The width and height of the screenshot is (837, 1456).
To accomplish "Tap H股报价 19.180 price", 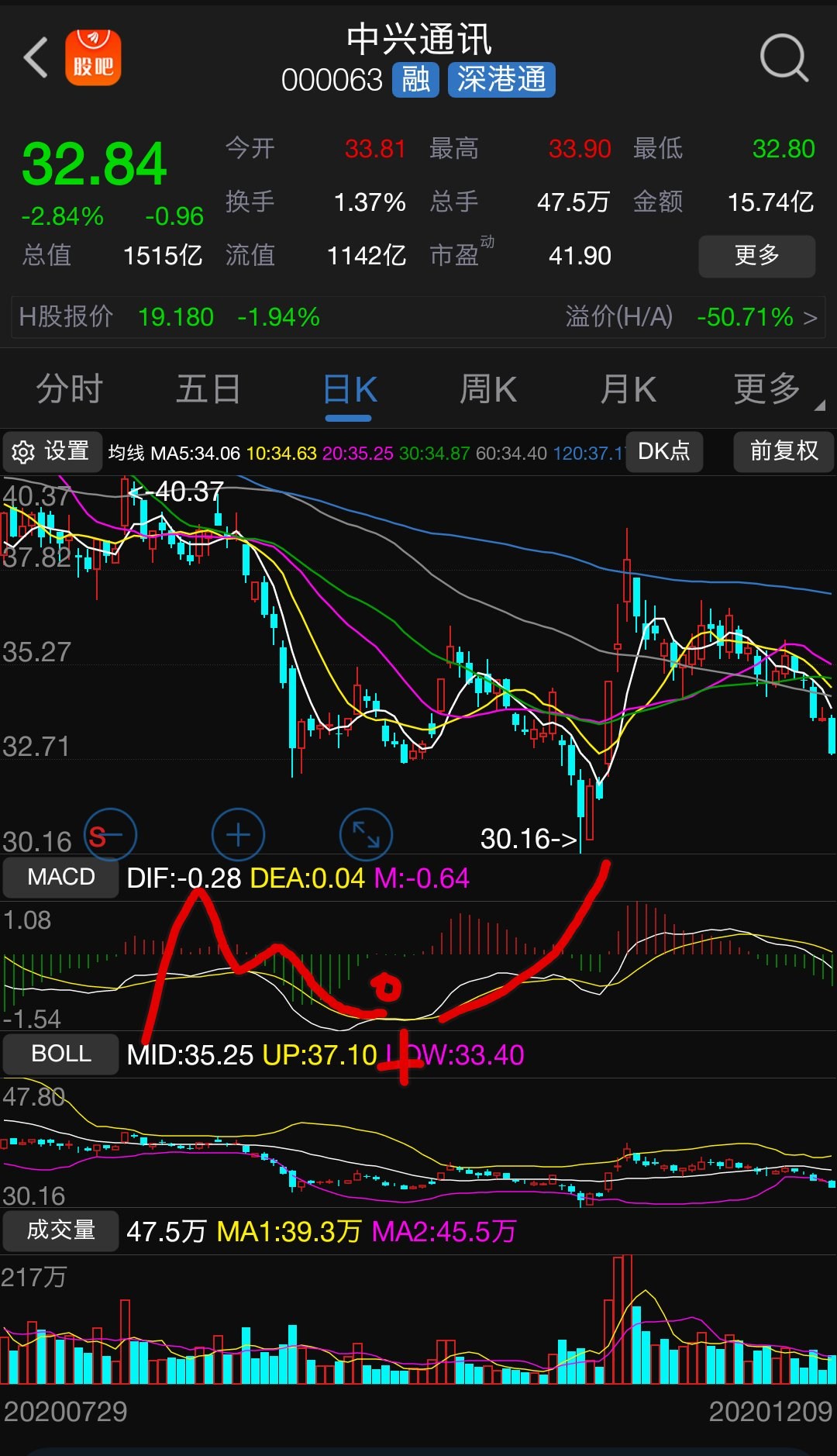I will click(176, 317).
